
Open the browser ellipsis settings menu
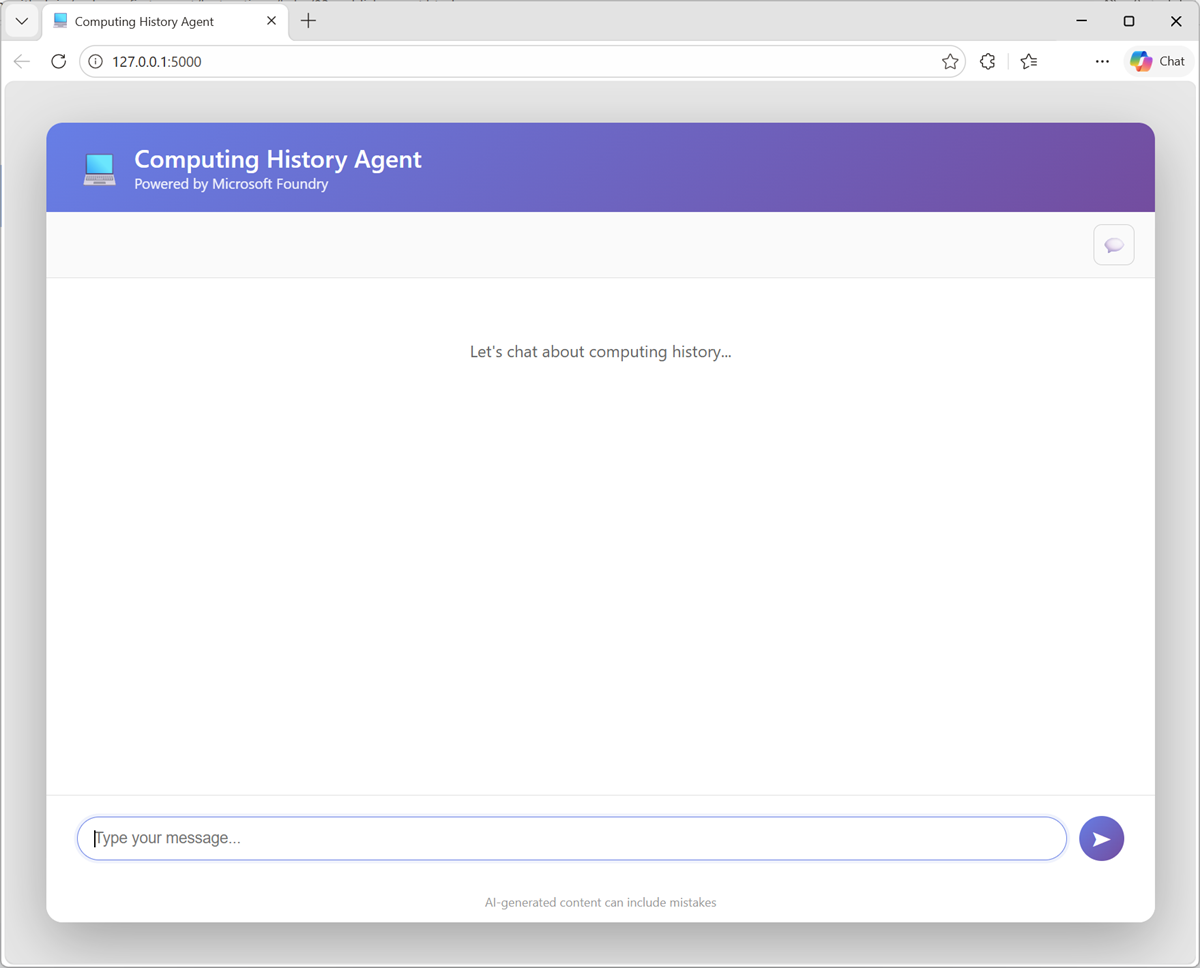[x=1102, y=61]
